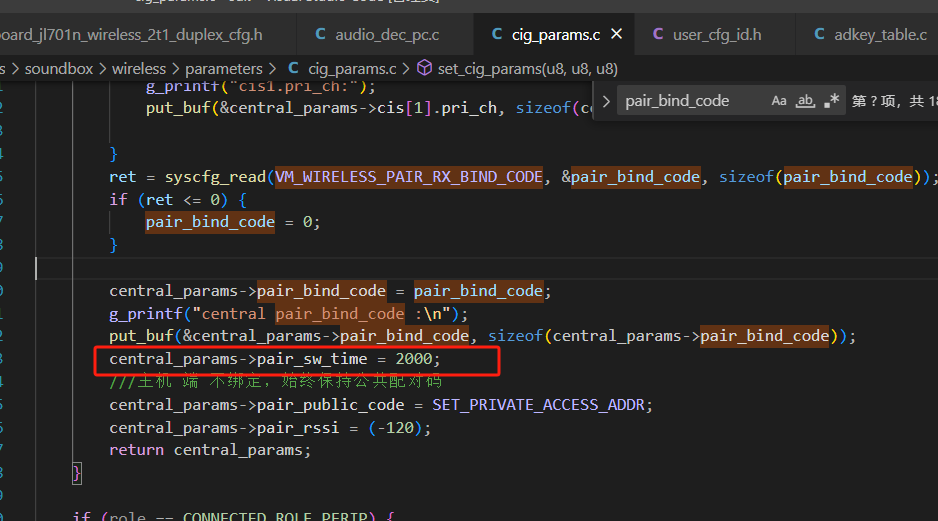Click cig_params.c in the breadcrumb
938x521 pixels.
click(352, 69)
